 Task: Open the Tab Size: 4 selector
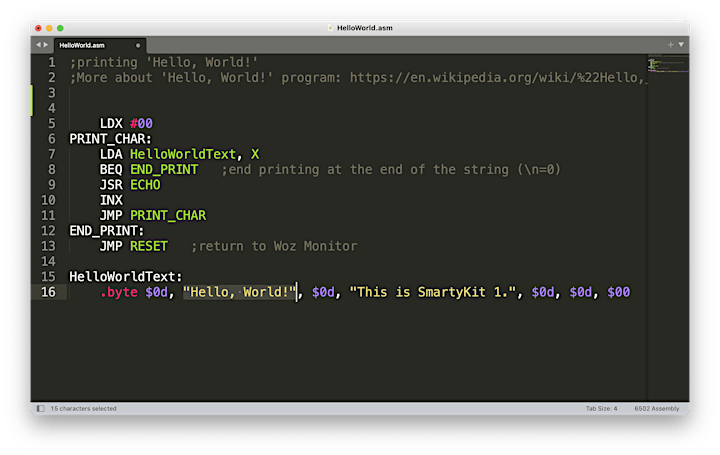point(601,408)
